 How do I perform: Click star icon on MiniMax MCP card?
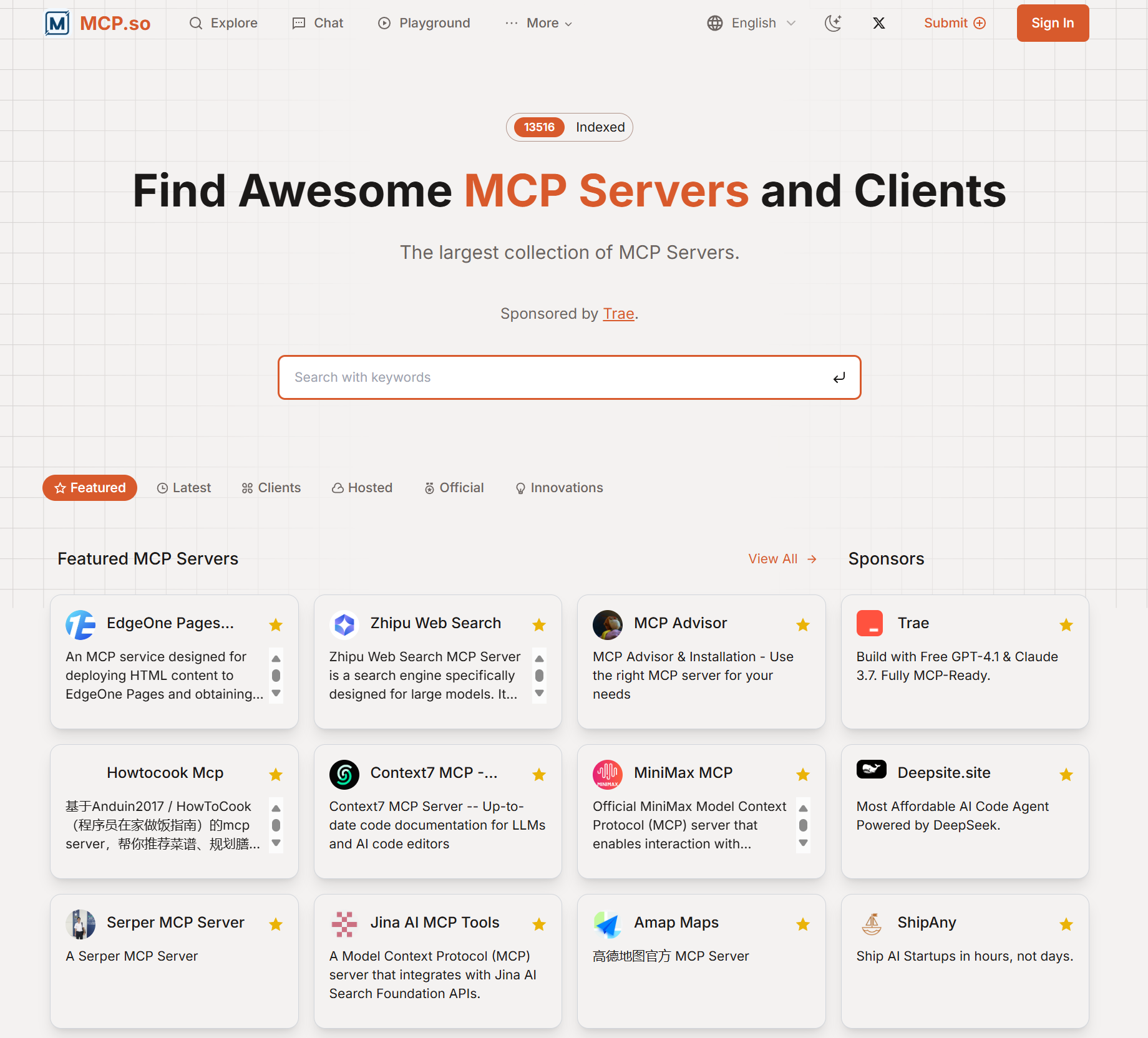(x=803, y=774)
